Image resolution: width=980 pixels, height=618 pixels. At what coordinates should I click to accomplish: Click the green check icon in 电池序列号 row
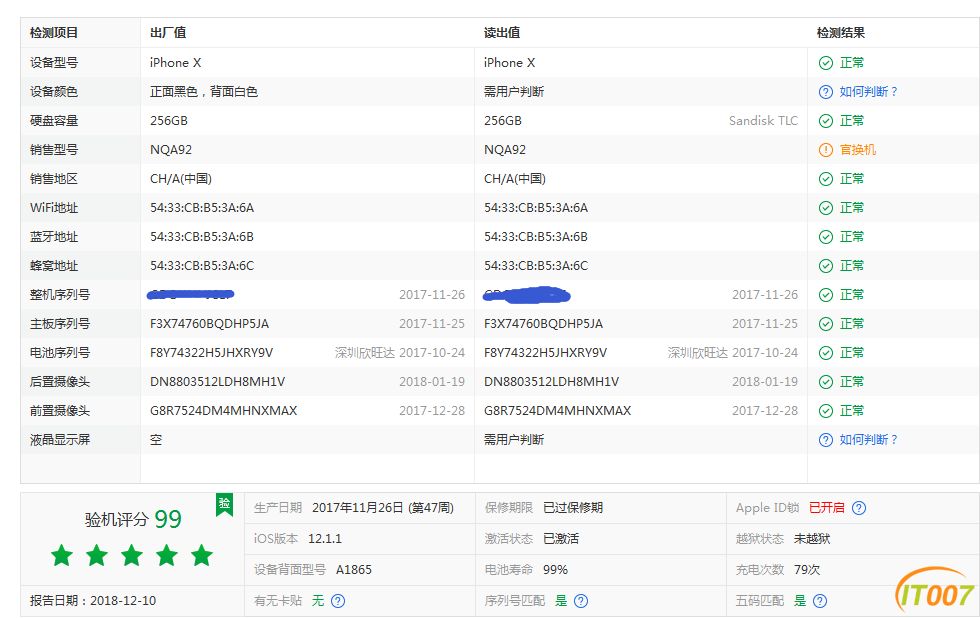[826, 353]
